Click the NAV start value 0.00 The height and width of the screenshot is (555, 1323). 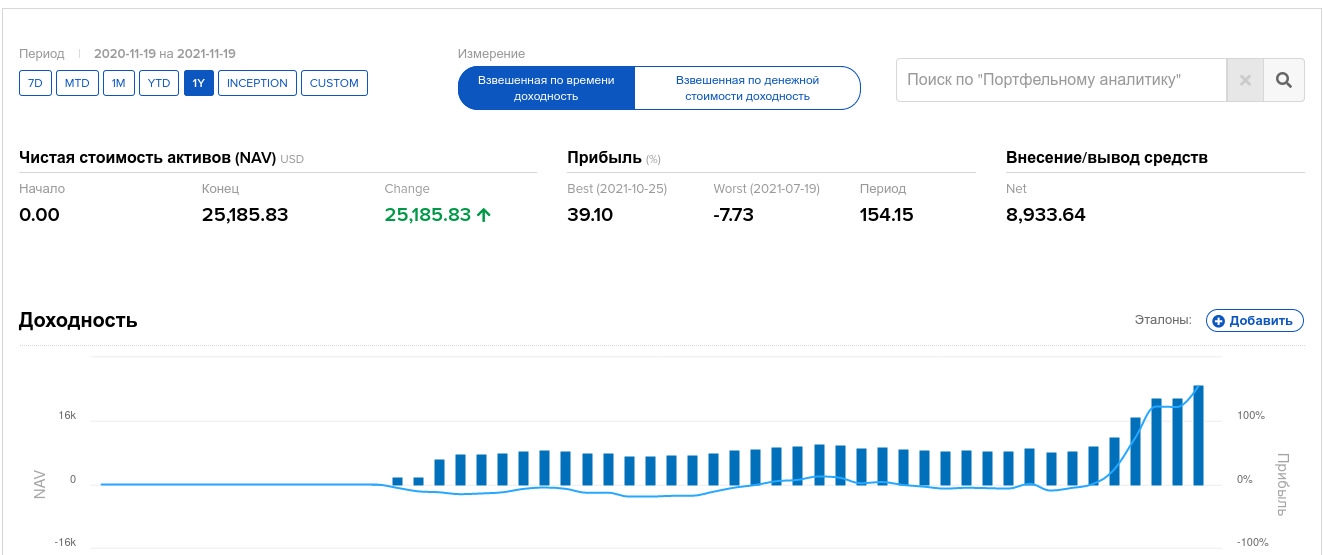(39, 215)
